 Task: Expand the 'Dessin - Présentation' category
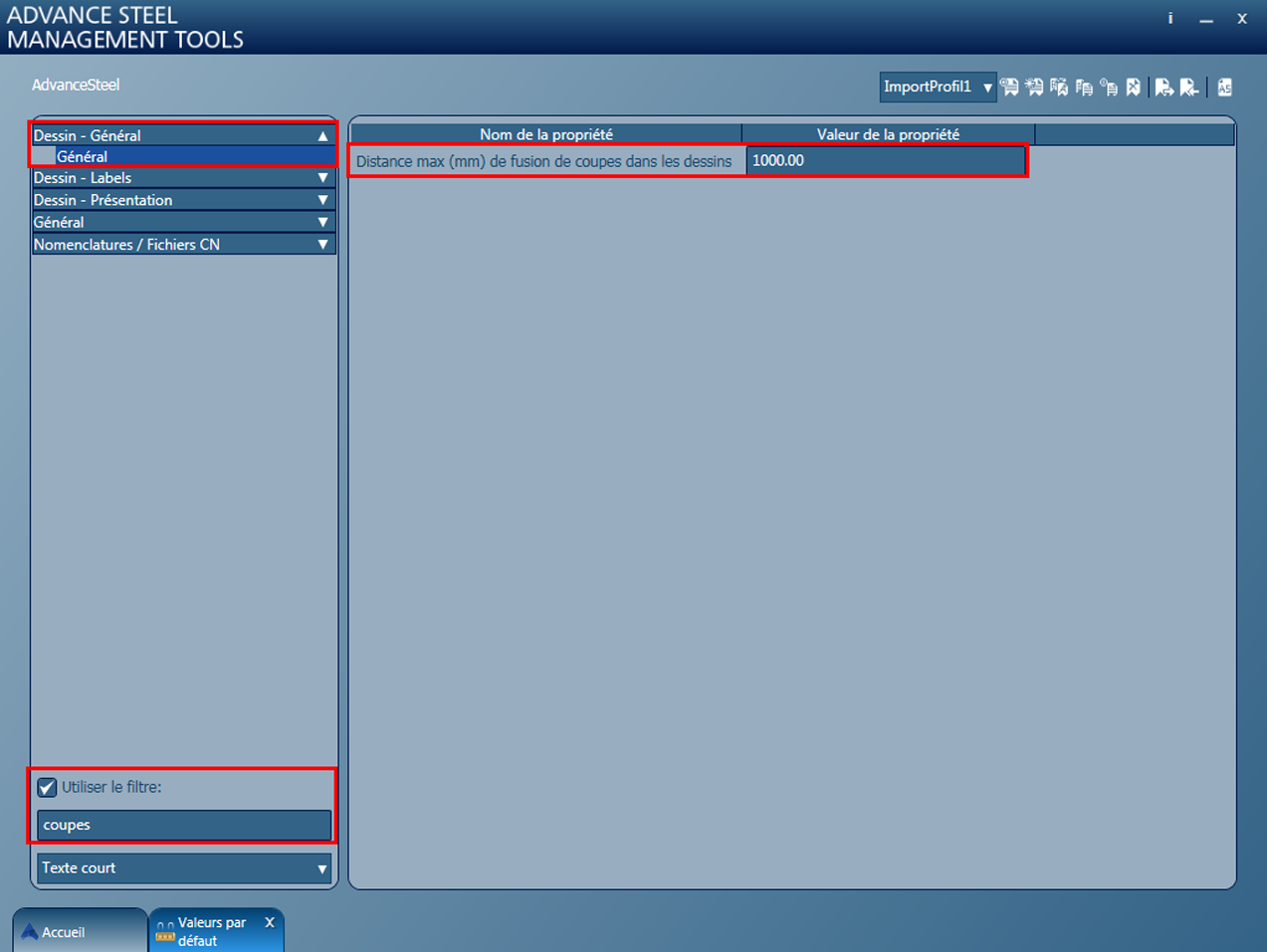[184, 200]
